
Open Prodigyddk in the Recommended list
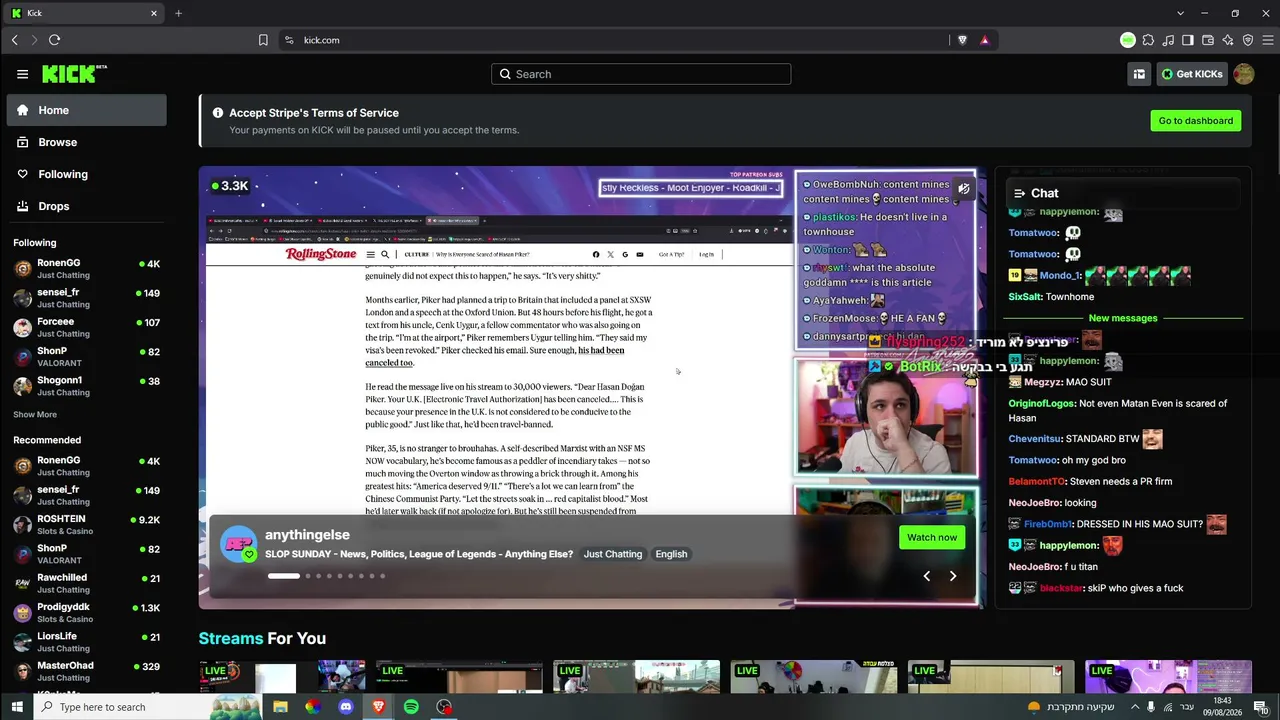point(87,612)
